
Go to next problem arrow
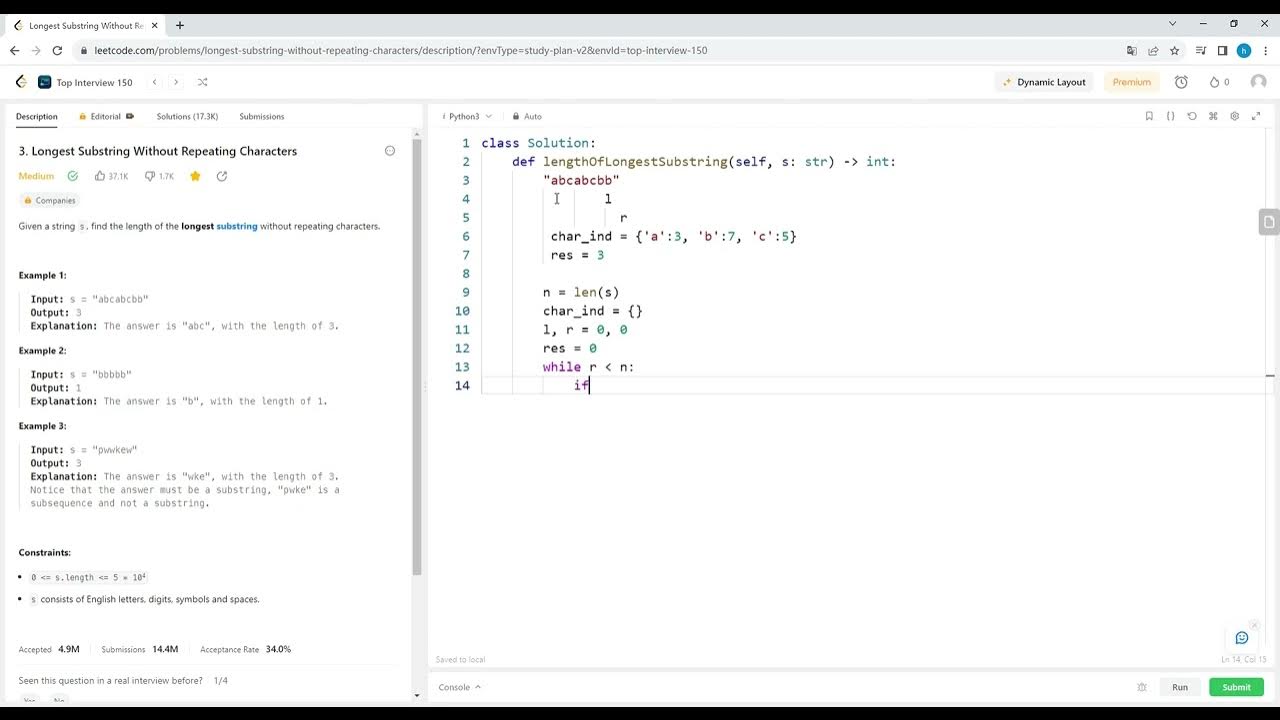pyautogui.click(x=176, y=82)
